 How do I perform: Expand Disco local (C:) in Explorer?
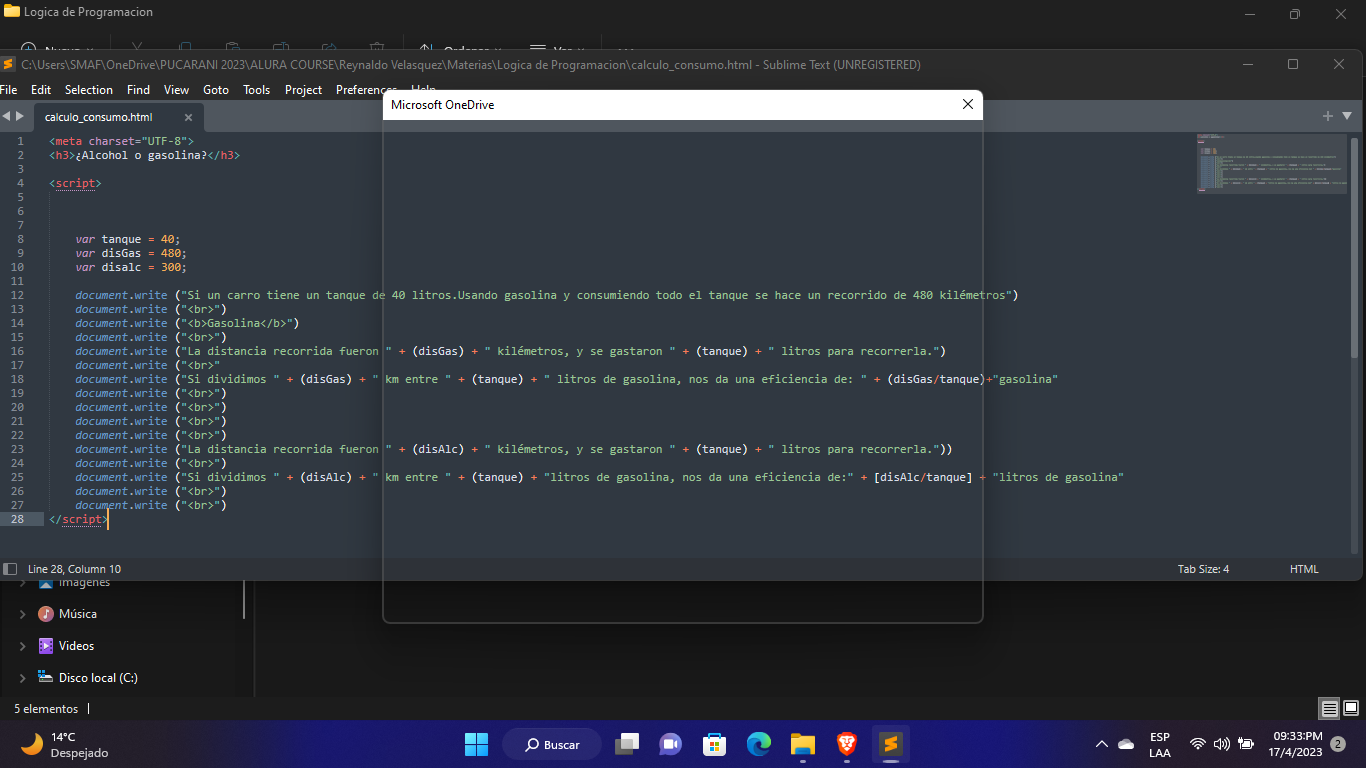click(23, 678)
